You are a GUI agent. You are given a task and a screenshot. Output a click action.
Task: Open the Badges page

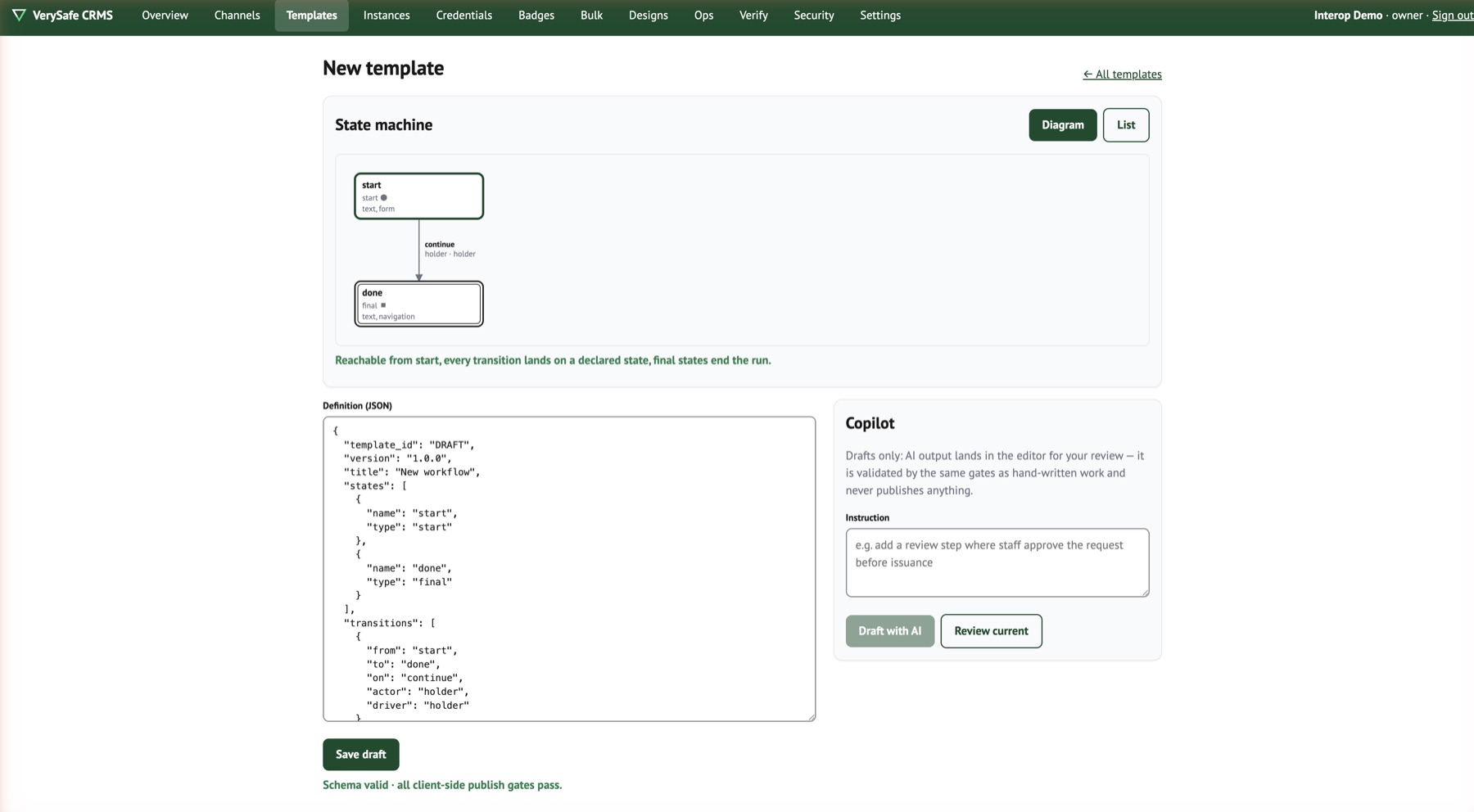[x=536, y=15]
